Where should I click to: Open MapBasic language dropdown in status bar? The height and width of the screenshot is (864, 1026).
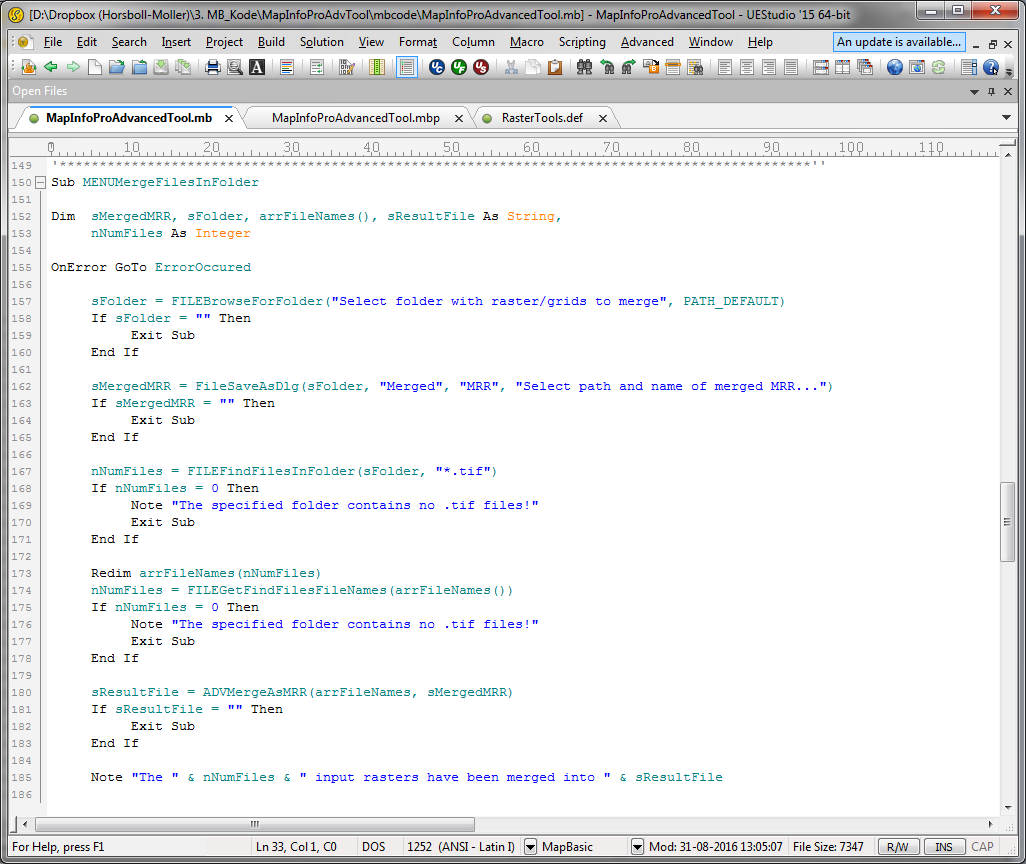(x=637, y=847)
